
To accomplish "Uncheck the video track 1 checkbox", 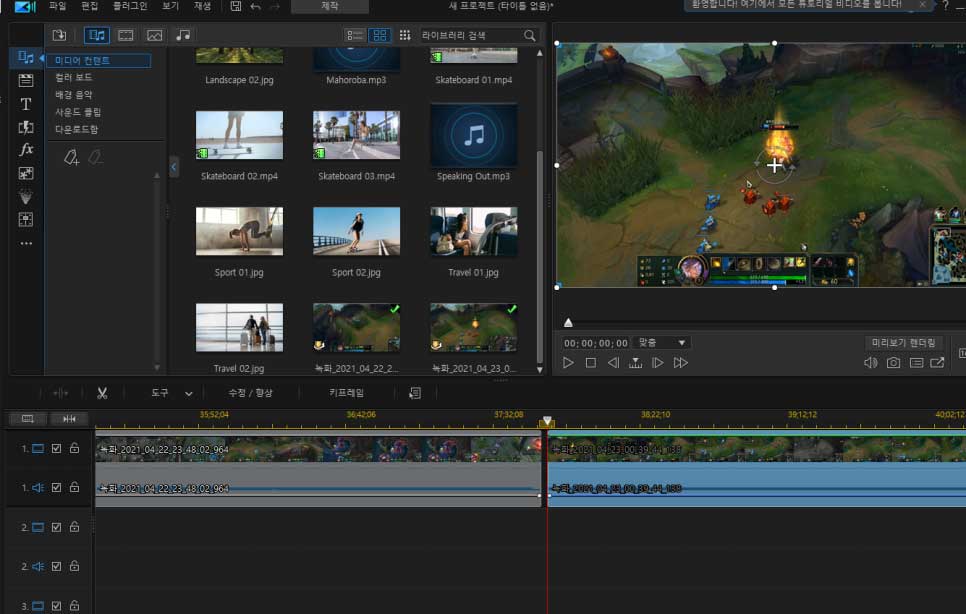I will pyautogui.click(x=57, y=448).
